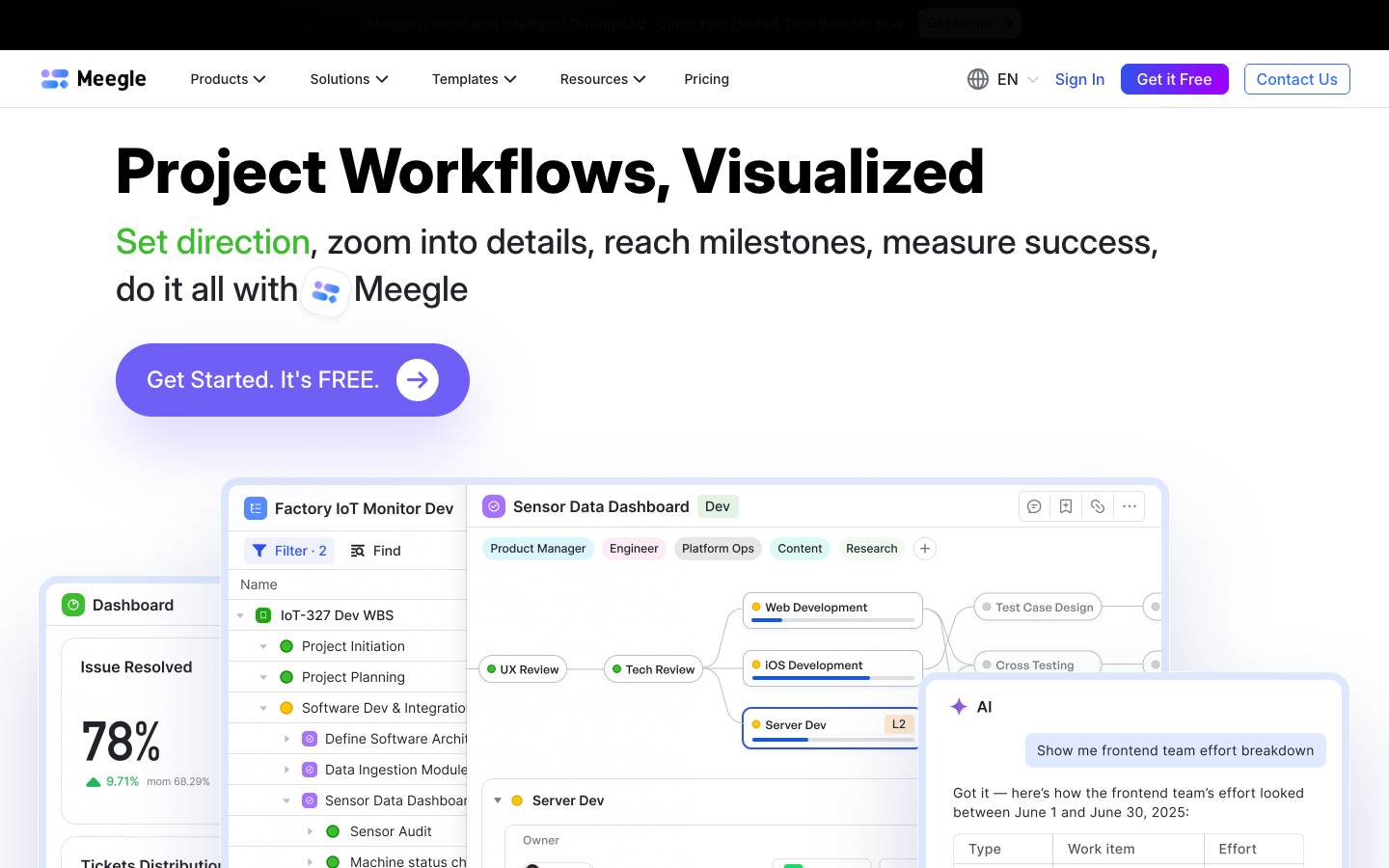This screenshot has width=1389, height=868.
Task: Click the green Dashboard panel icon
Action: pyautogui.click(x=73, y=605)
